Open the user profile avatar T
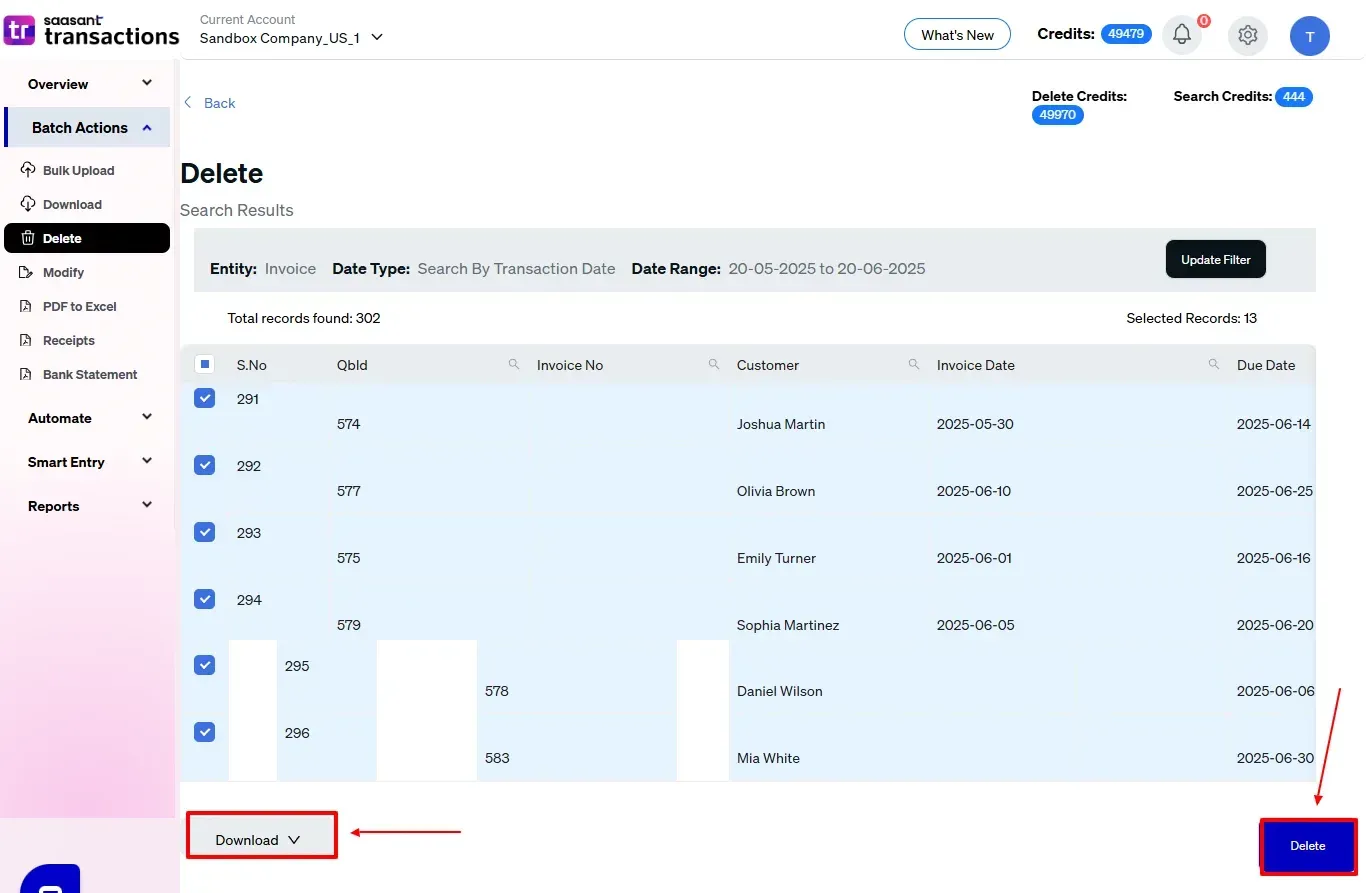 pos(1310,36)
